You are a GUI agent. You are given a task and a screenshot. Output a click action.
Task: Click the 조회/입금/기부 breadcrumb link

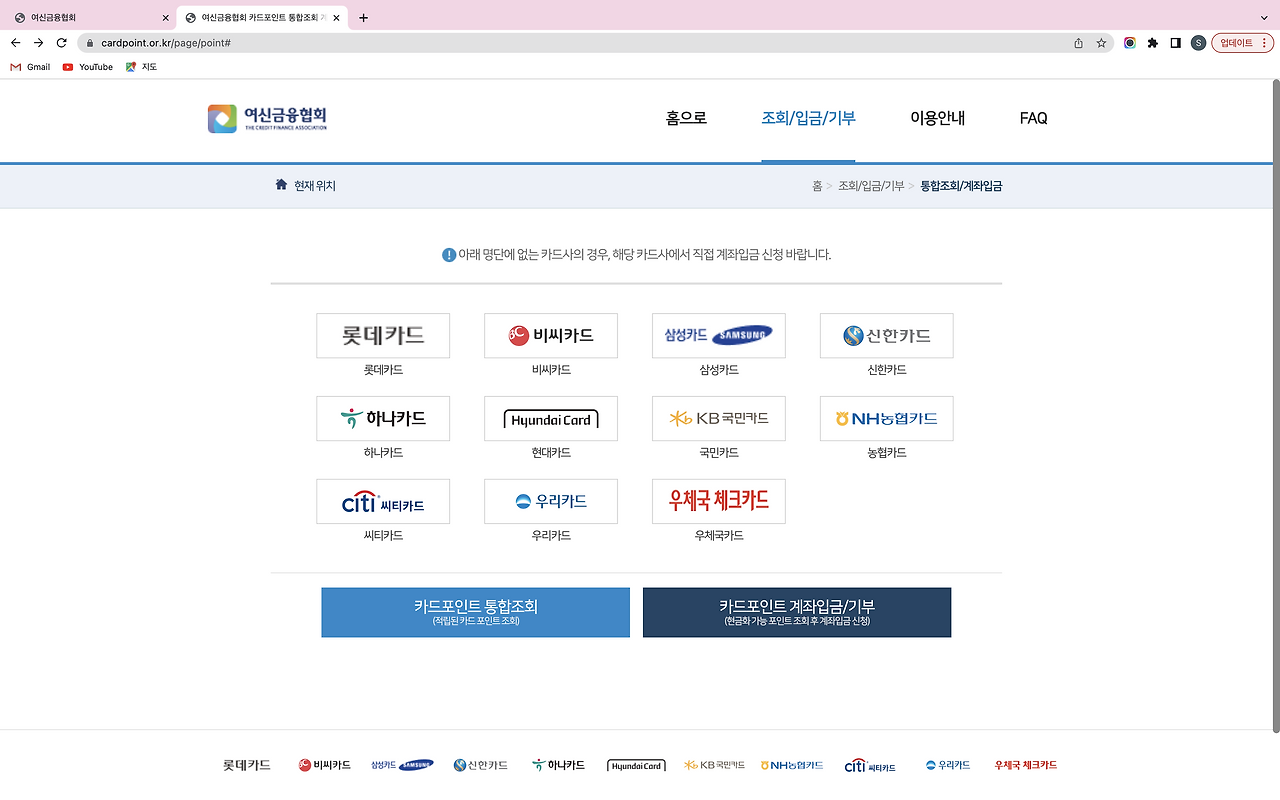[871, 186]
